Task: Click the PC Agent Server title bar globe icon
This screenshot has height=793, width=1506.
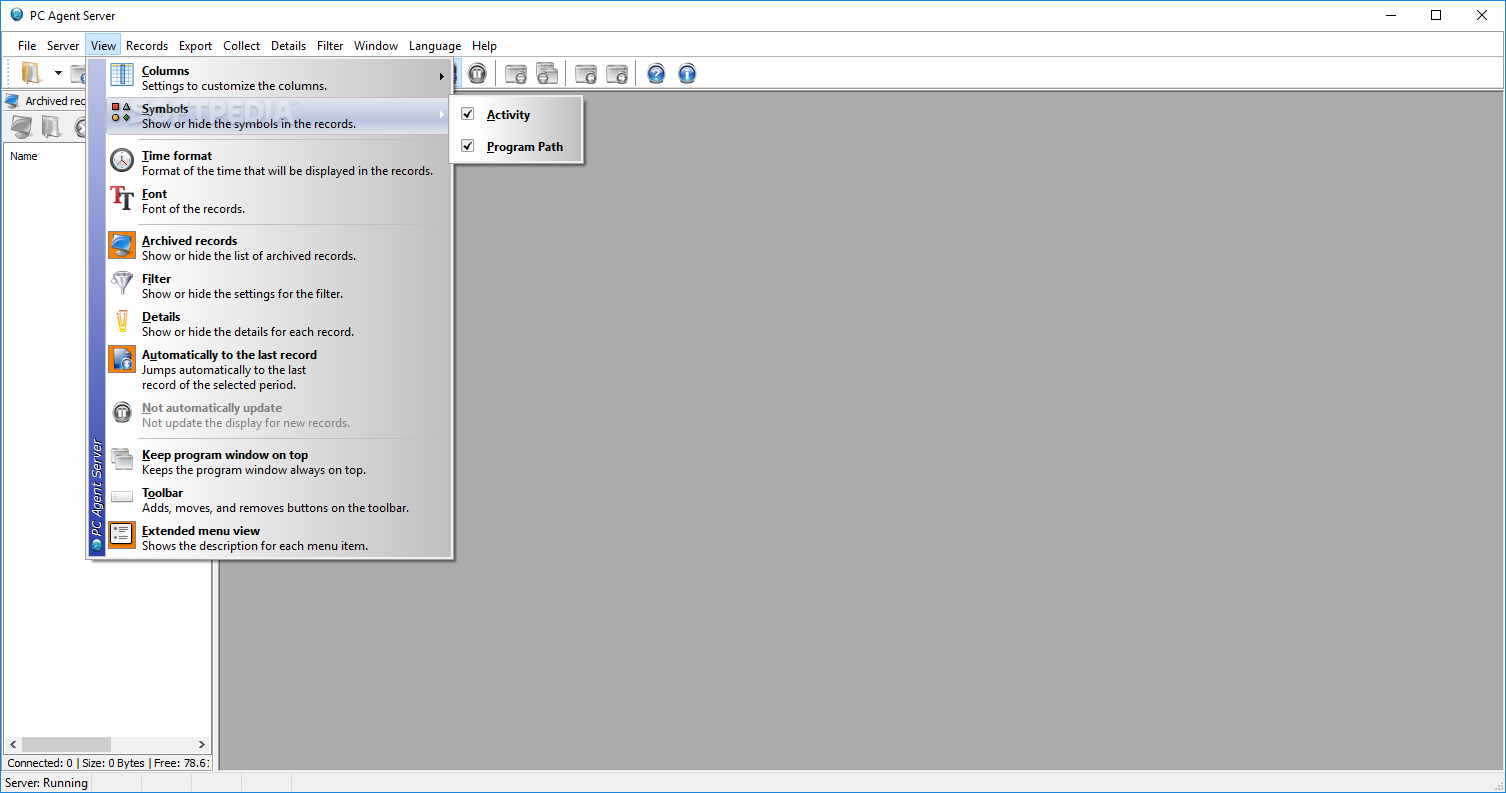Action: (16, 15)
